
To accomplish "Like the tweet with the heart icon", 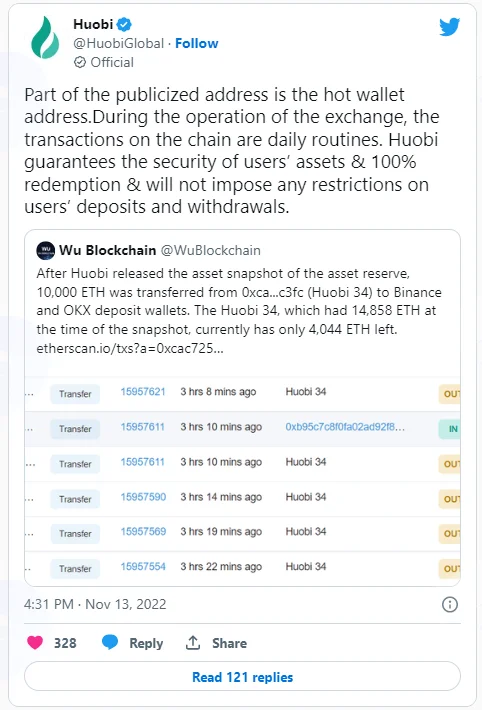I will click(x=35, y=643).
